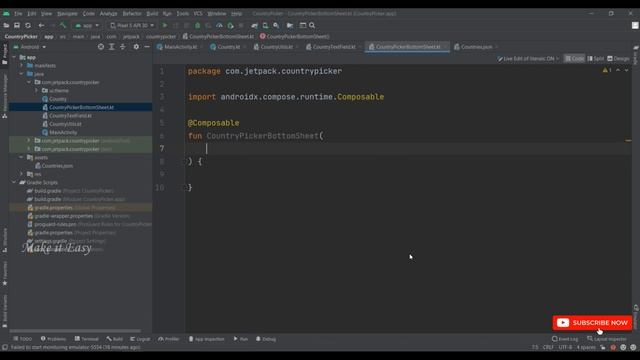Open the Problems tool window
This screenshot has height=360, width=640.
point(53,339)
